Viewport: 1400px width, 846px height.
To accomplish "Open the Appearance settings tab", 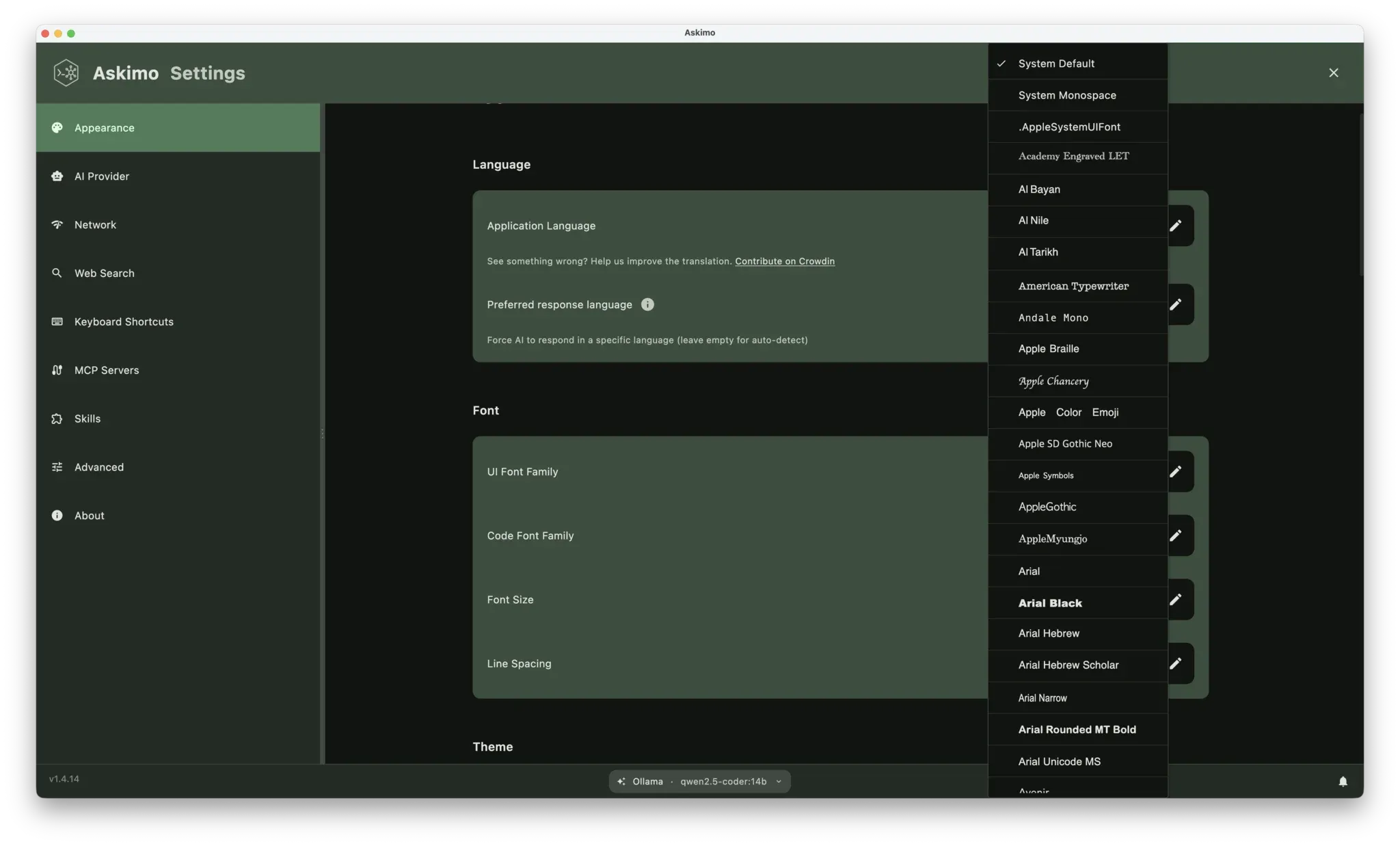I will [x=178, y=128].
